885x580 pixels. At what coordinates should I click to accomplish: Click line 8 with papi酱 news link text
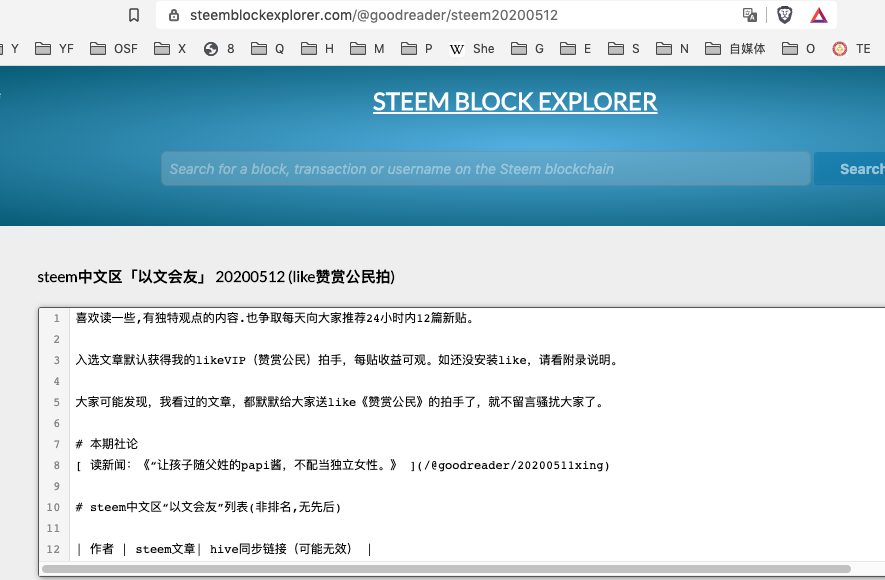[343, 465]
